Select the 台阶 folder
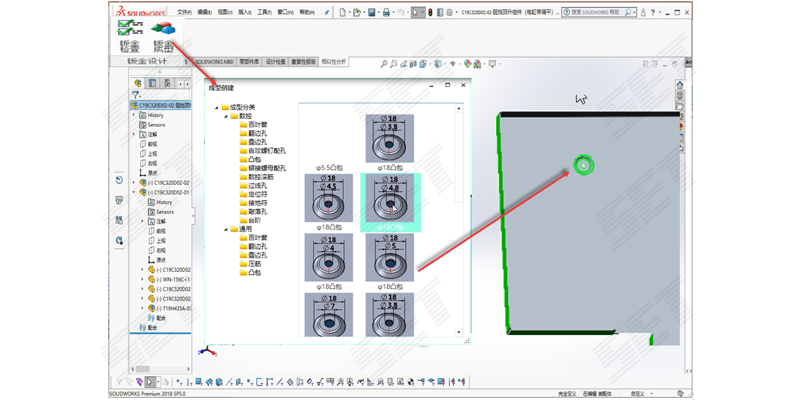800x400 pixels. pos(251,220)
